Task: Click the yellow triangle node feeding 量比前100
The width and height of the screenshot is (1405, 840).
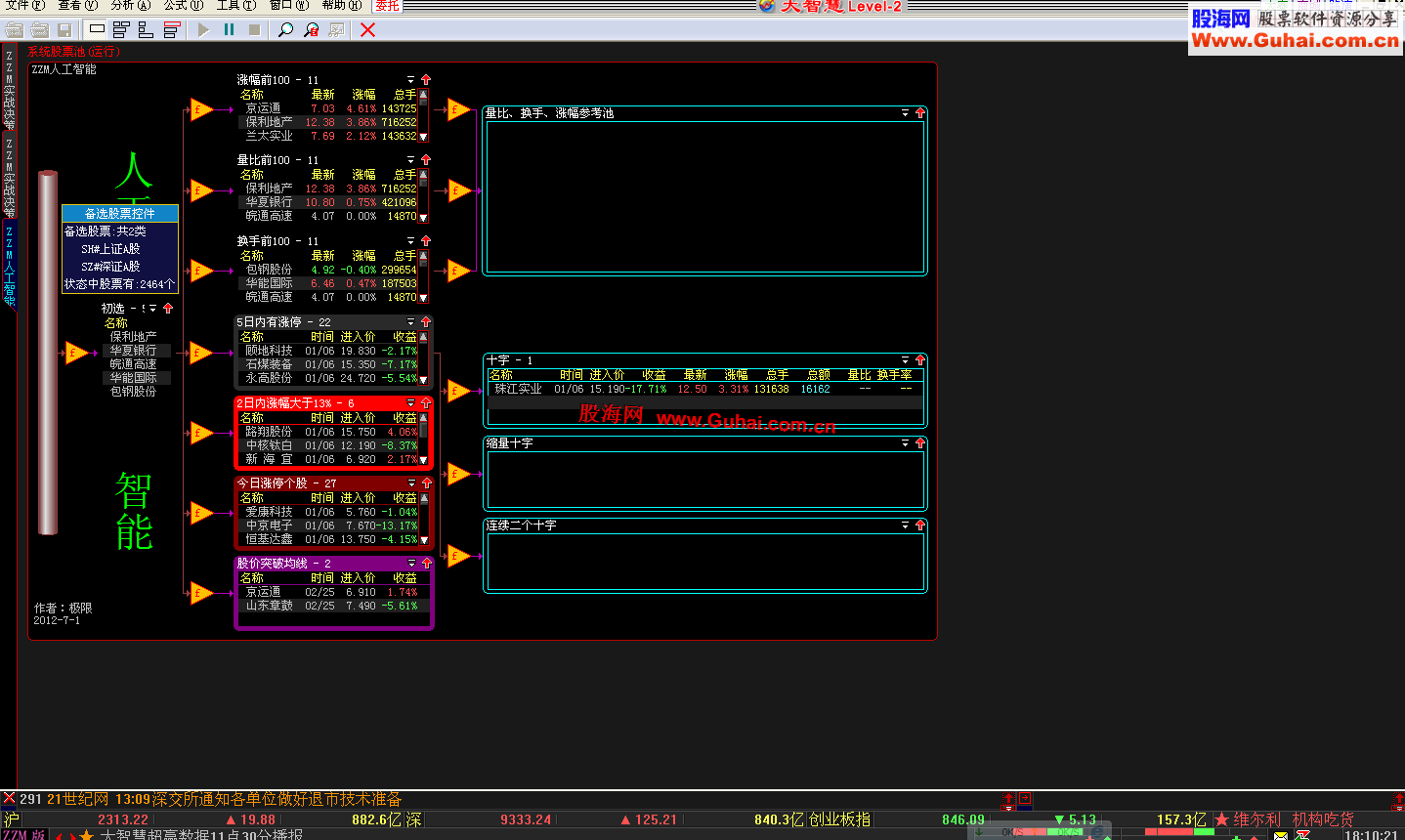Action: (x=201, y=190)
